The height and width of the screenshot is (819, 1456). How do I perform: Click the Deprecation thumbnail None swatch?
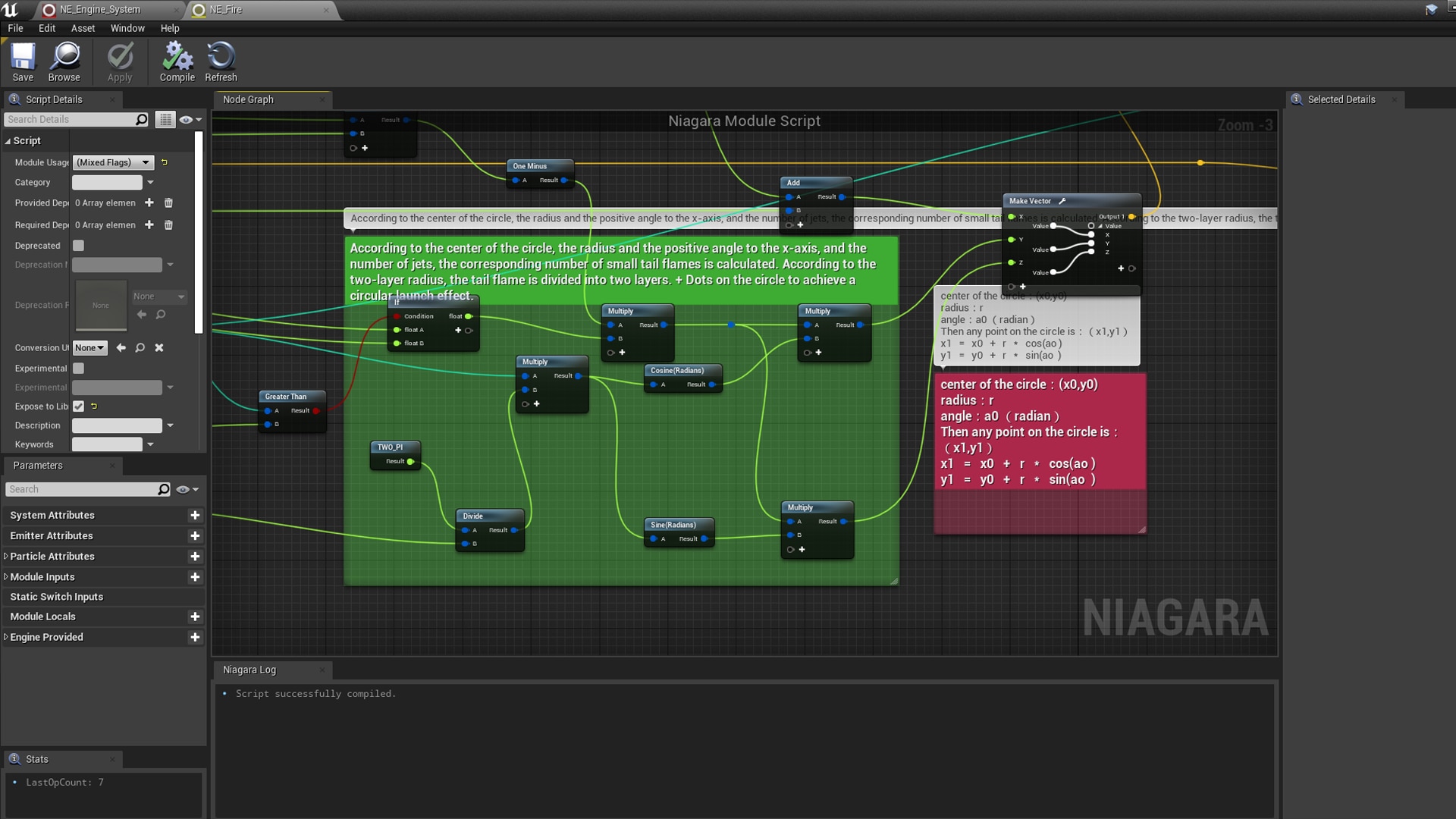tap(101, 305)
